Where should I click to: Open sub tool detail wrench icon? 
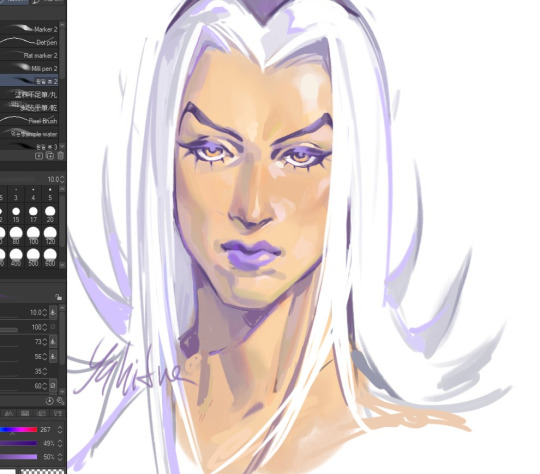pyautogui.click(x=61, y=401)
